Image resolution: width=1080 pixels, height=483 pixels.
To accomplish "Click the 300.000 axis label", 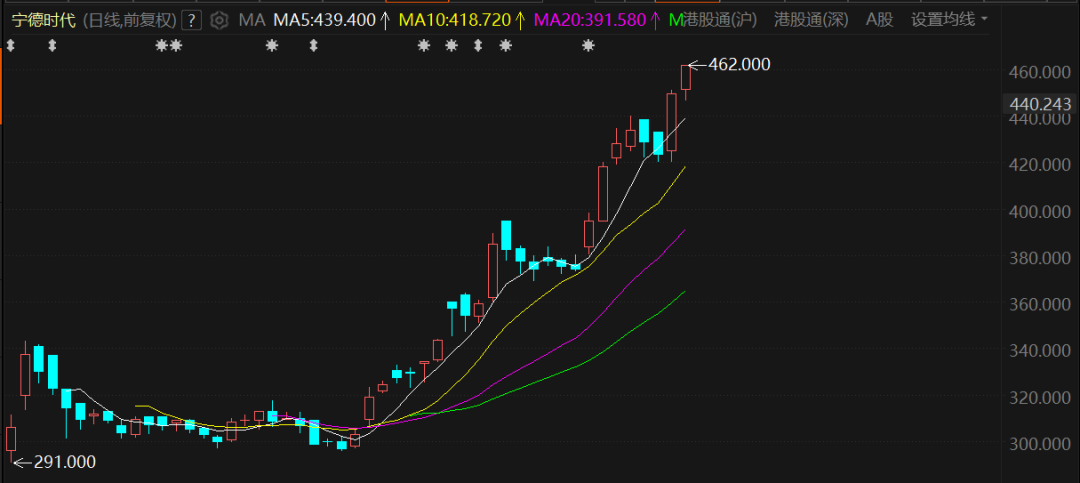I will [1039, 444].
